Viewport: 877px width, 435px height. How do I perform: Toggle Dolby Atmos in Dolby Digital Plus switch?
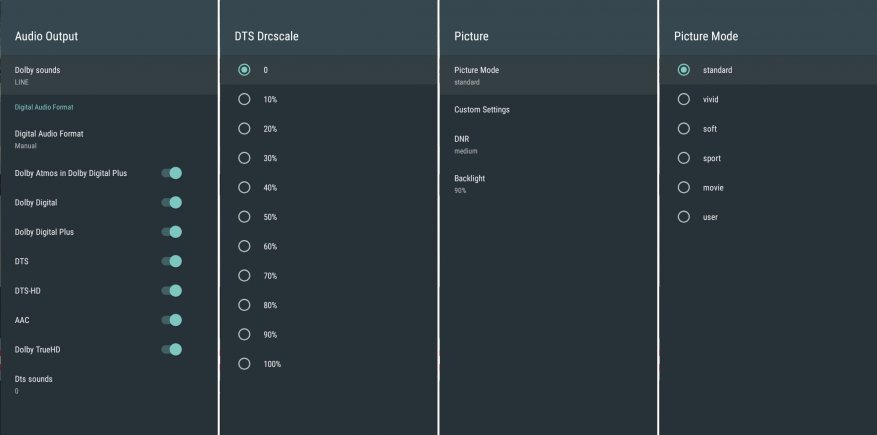(172, 173)
